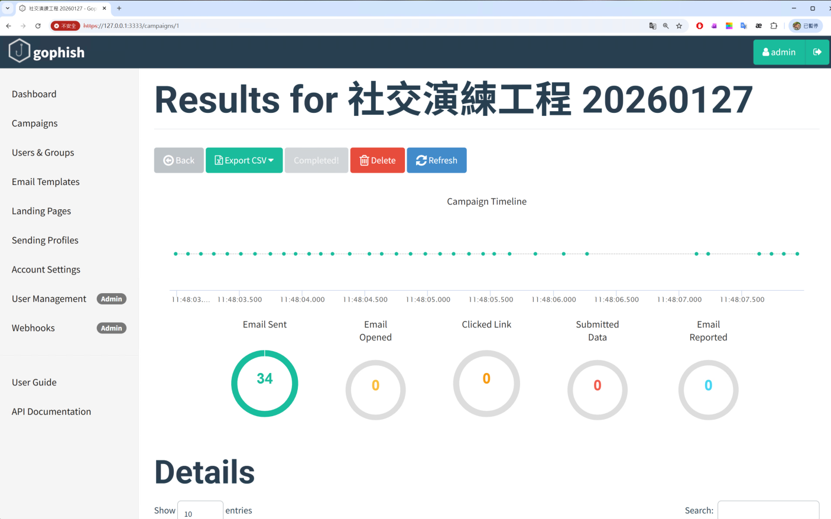Focus the table Search field
The width and height of the screenshot is (831, 519).
768,511
